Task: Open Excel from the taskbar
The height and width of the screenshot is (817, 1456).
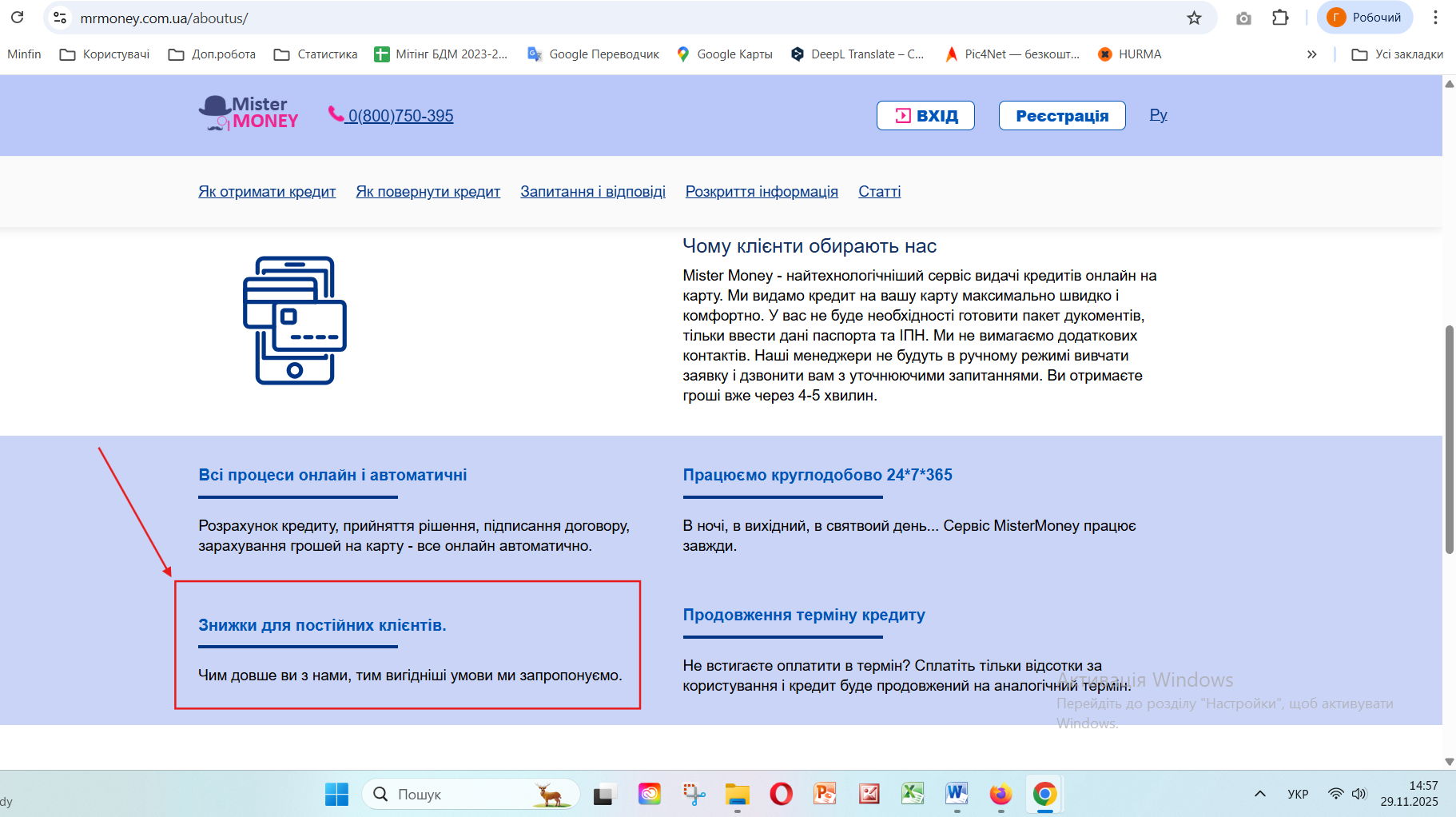Action: [x=913, y=794]
